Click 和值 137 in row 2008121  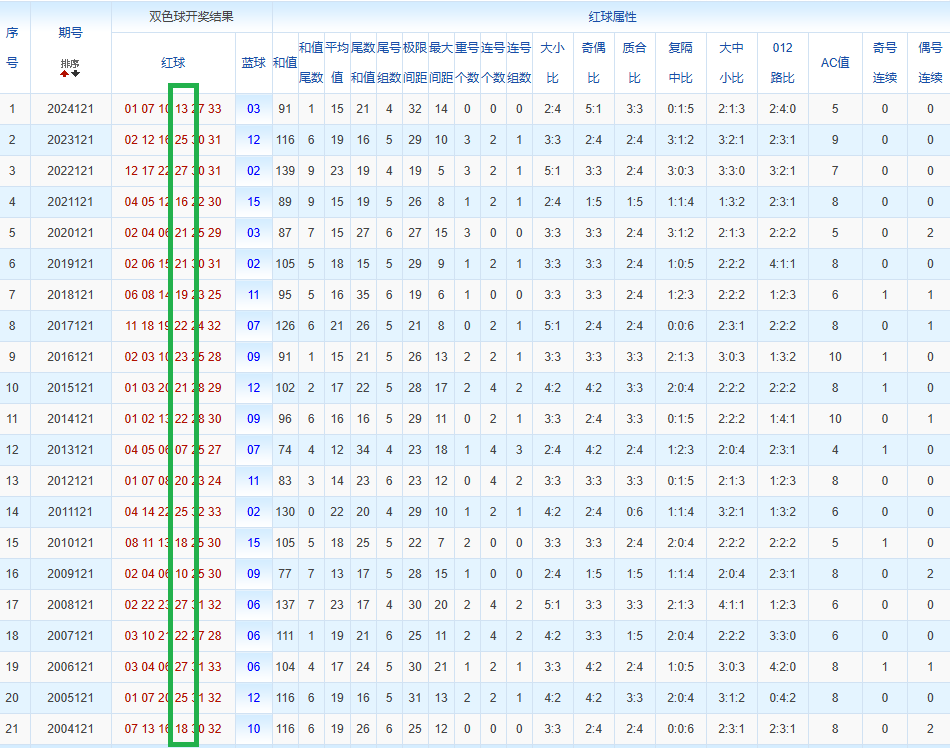[x=285, y=604]
